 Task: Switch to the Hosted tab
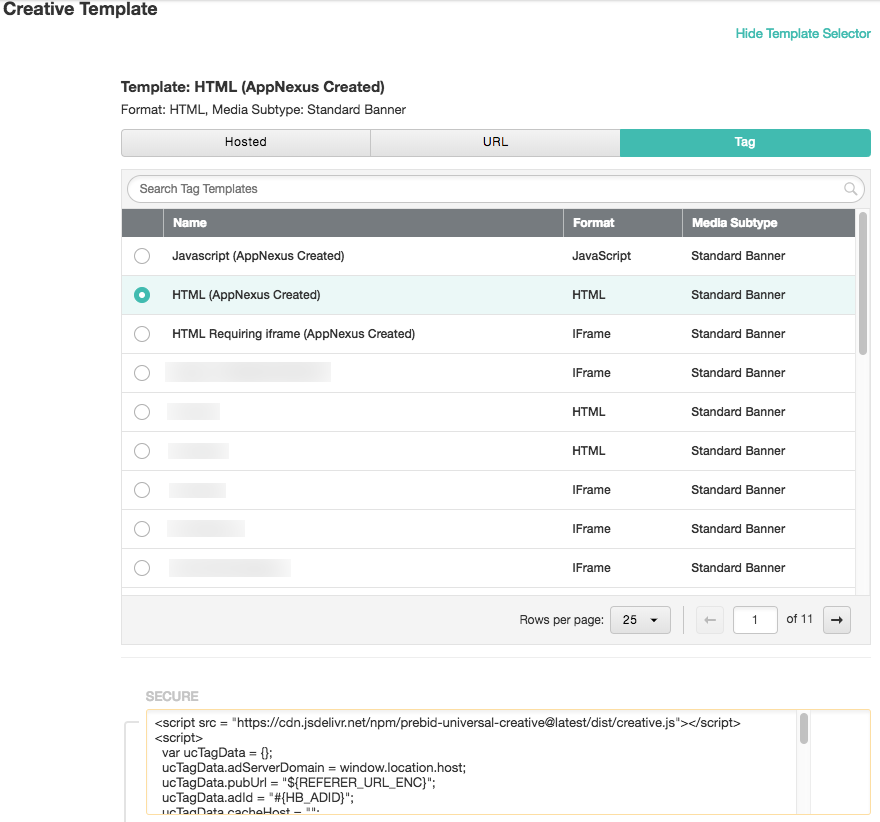tap(246, 142)
